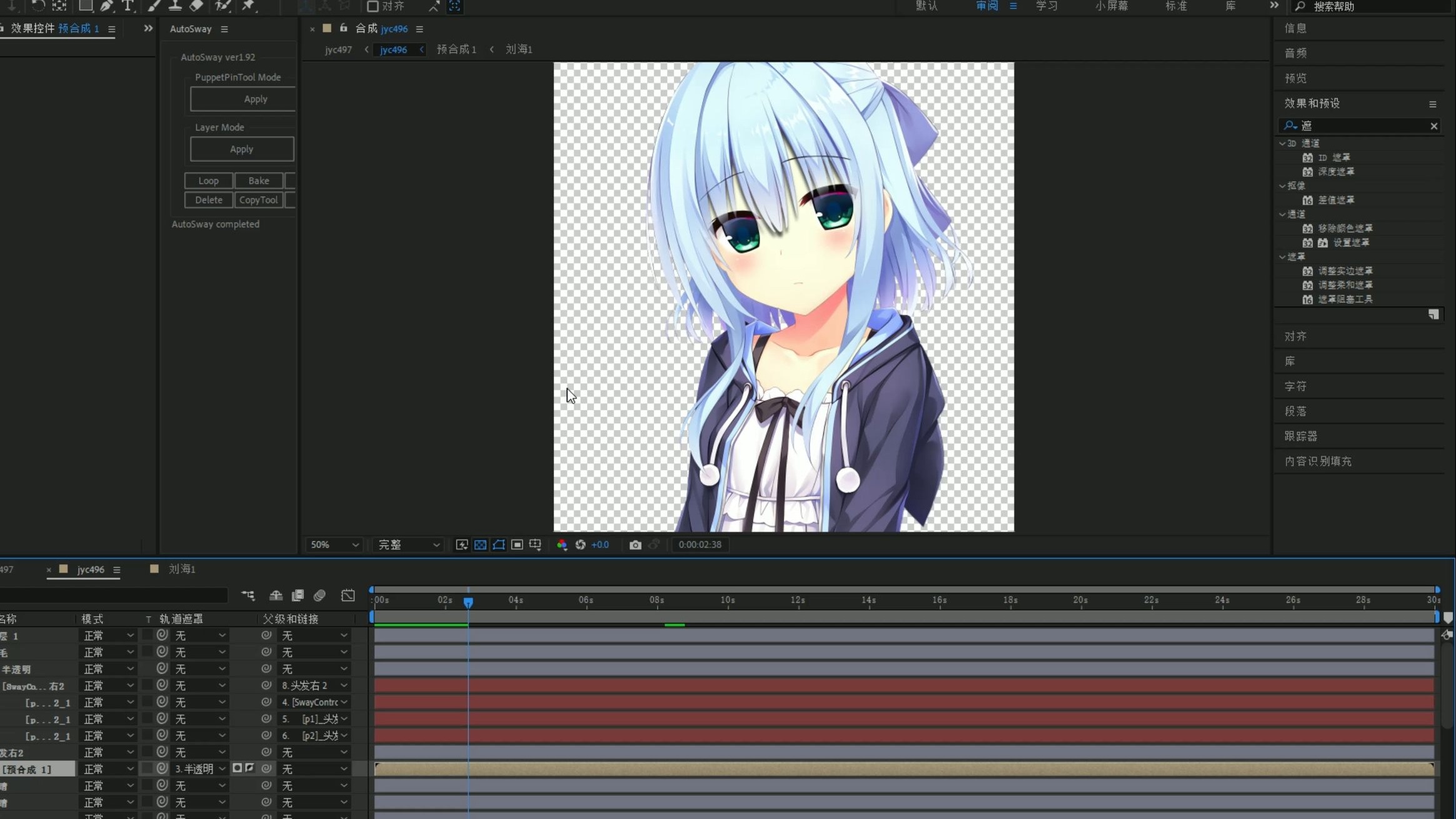The image size is (1456, 819).
Task: Open grid and guide options
Action: click(535, 545)
